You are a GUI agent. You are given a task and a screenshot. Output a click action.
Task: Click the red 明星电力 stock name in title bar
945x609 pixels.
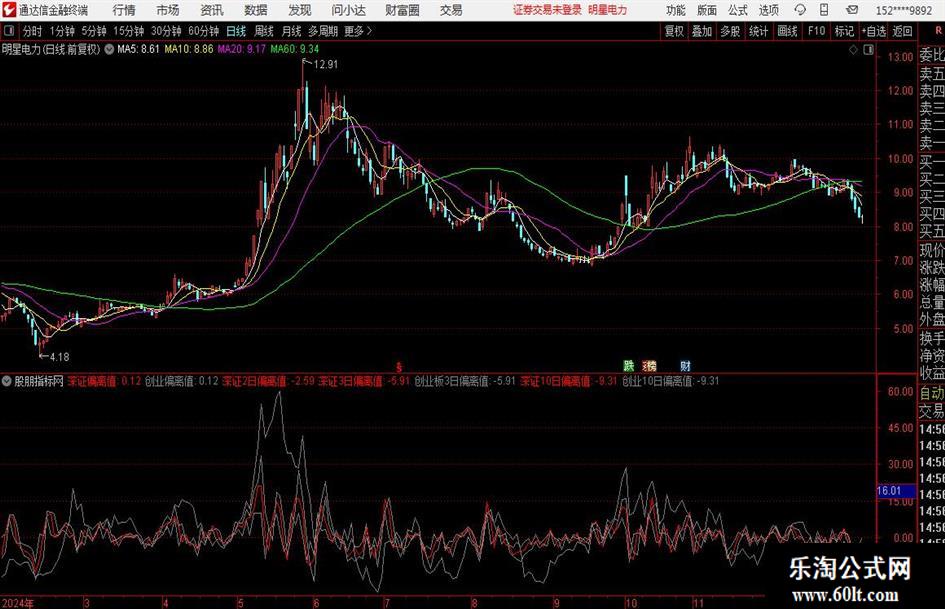click(x=608, y=10)
